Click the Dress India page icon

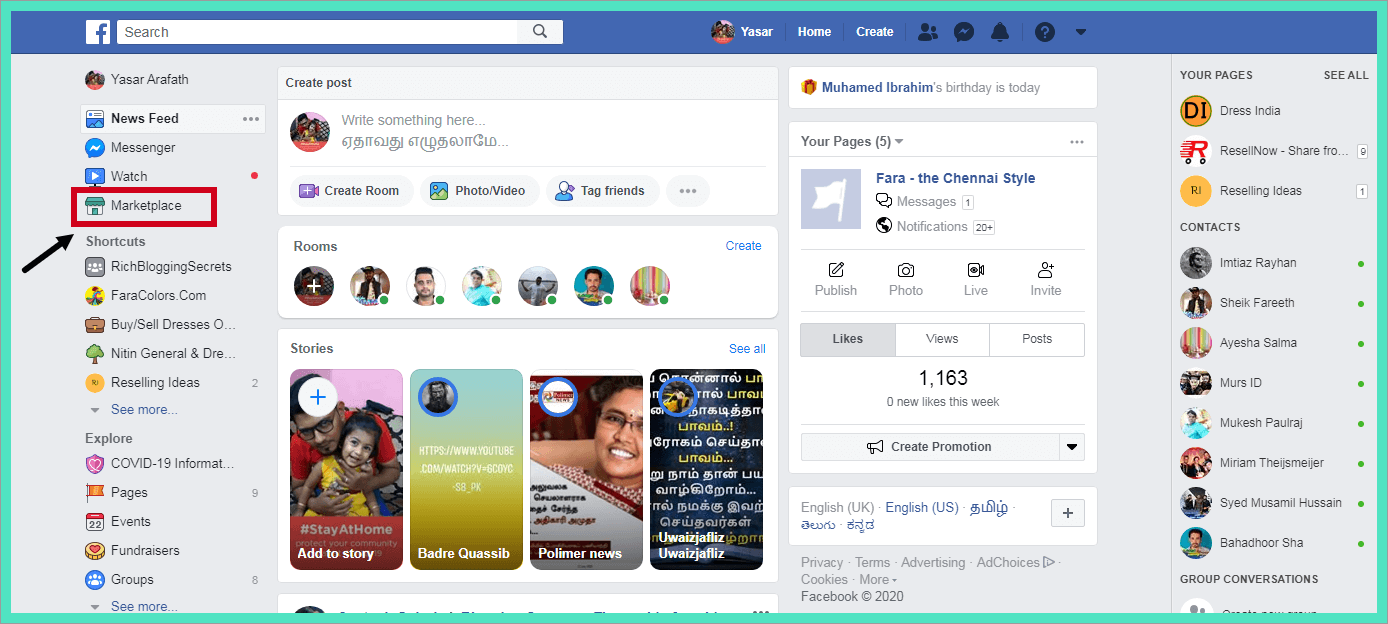tap(1196, 111)
